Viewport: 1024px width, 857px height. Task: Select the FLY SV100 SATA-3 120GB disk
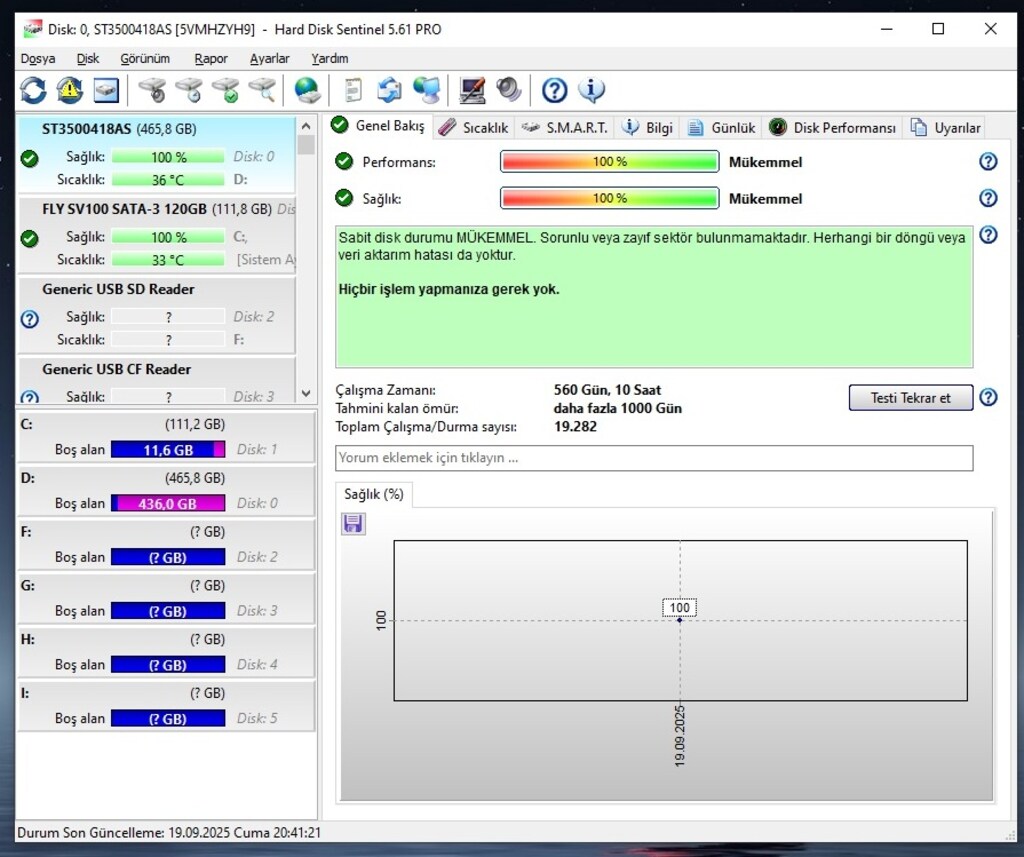(157, 234)
